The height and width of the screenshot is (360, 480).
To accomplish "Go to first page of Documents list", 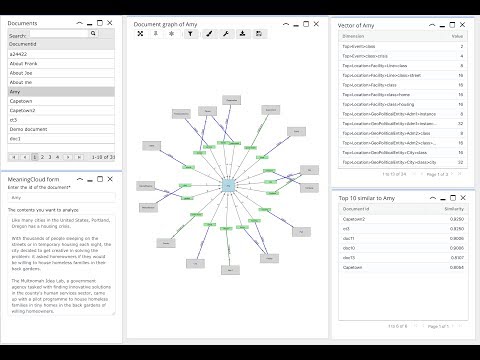I will [x=14, y=157].
